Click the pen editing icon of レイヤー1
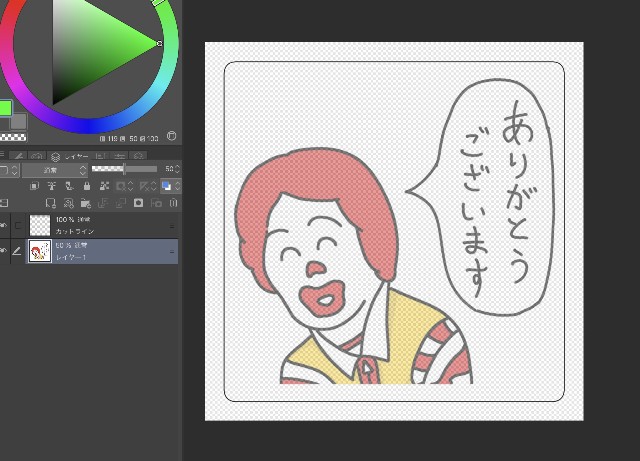 pyautogui.click(x=17, y=251)
